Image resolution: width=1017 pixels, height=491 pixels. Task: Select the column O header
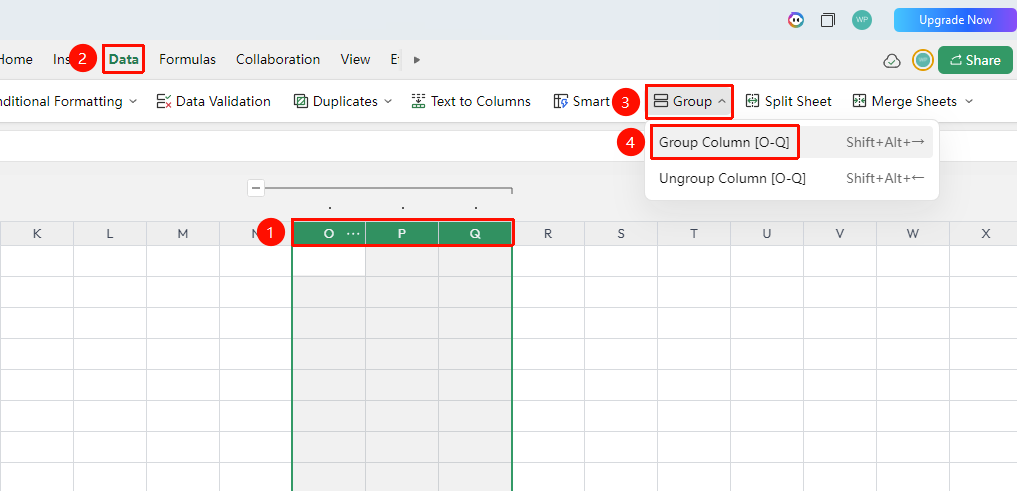click(328, 234)
